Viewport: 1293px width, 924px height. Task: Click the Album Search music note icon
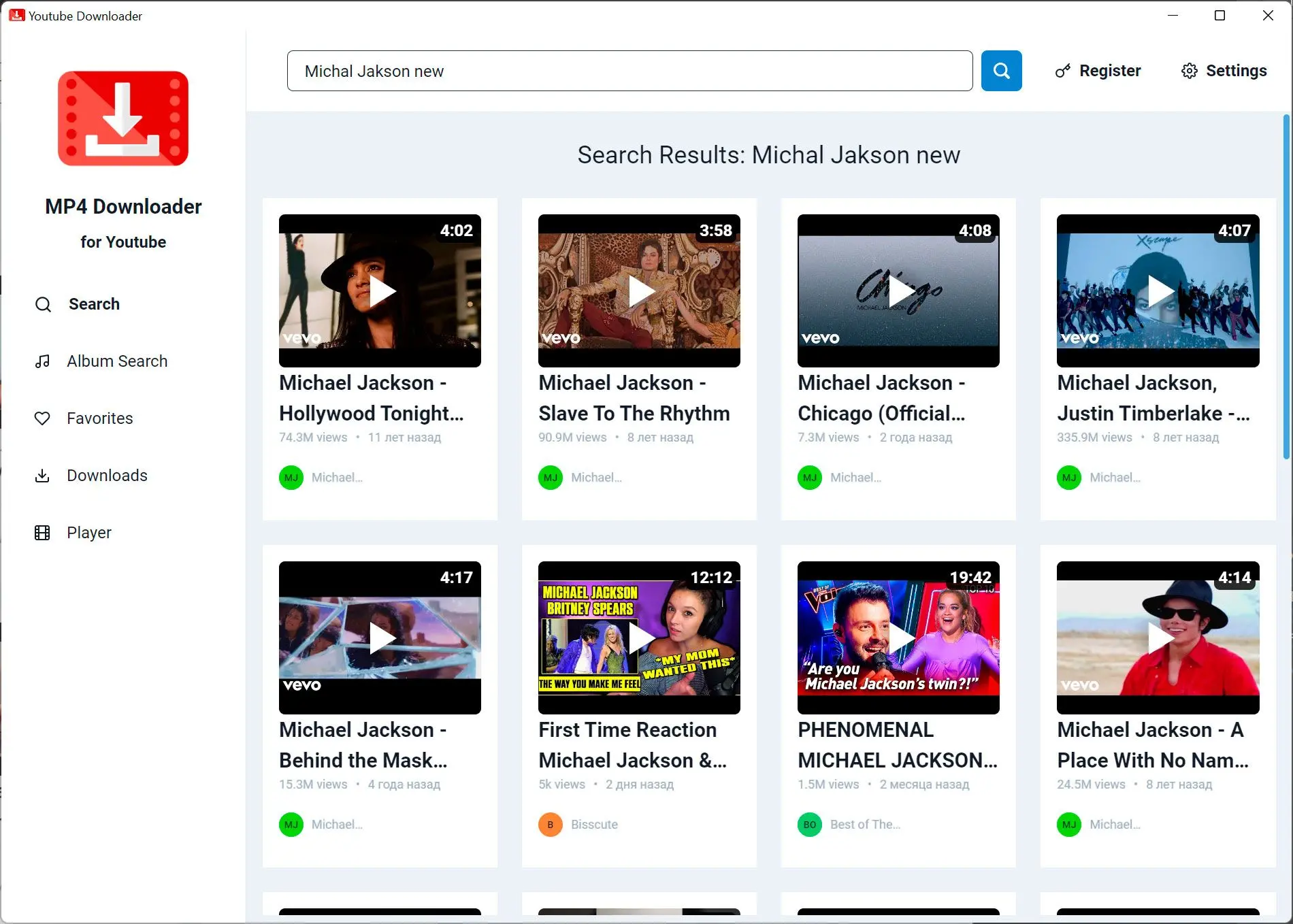(x=42, y=361)
